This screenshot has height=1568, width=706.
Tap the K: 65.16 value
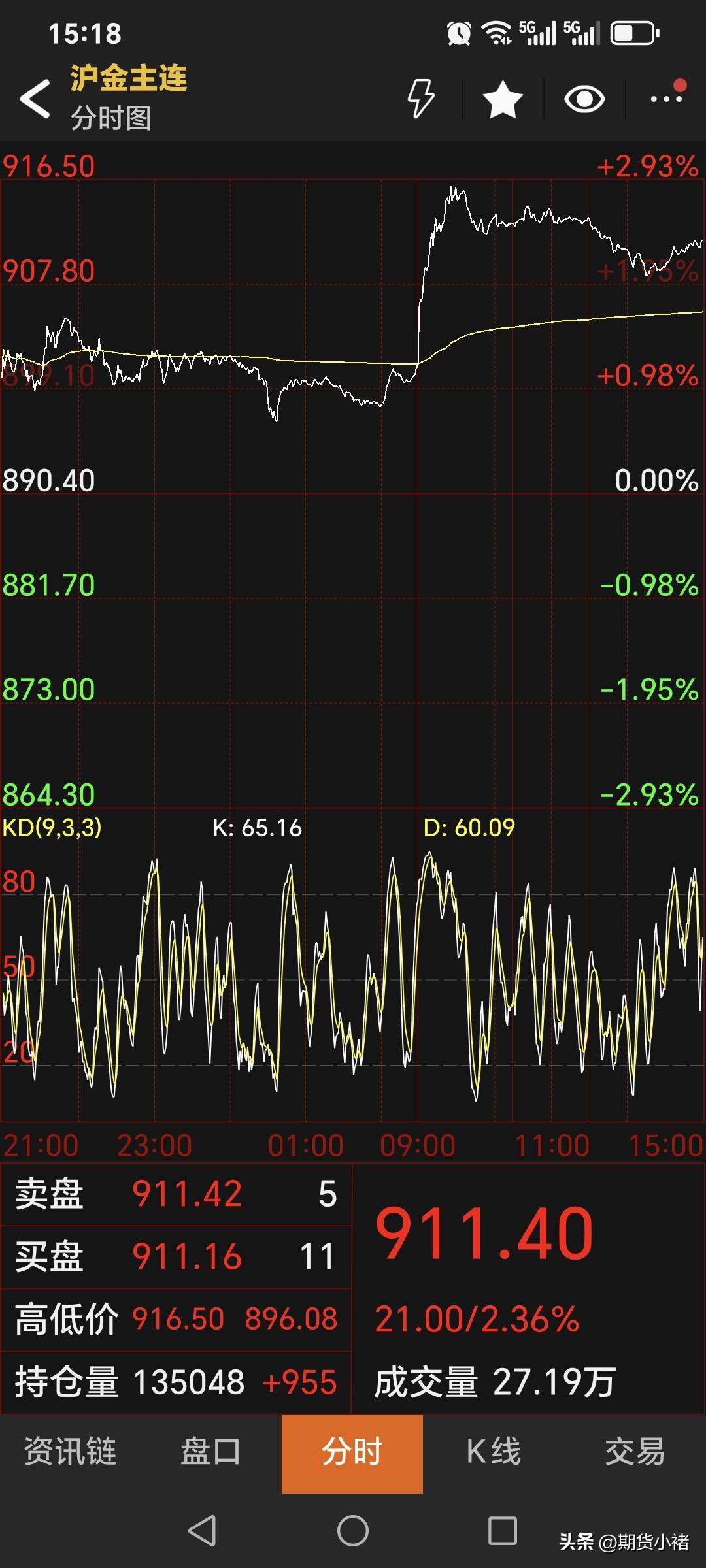click(x=257, y=828)
